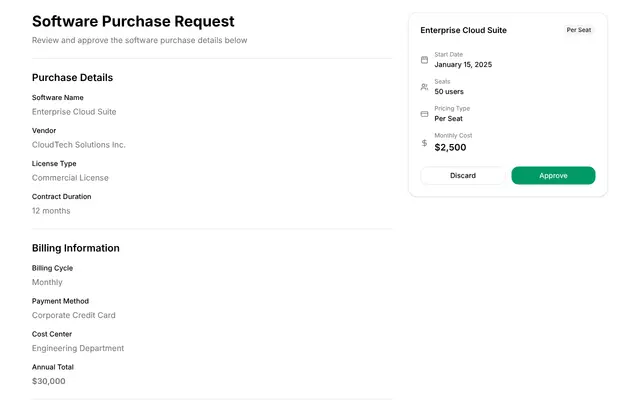The width and height of the screenshot is (640, 400).
Task: Click the Contract Duration label
Action: coord(61,197)
